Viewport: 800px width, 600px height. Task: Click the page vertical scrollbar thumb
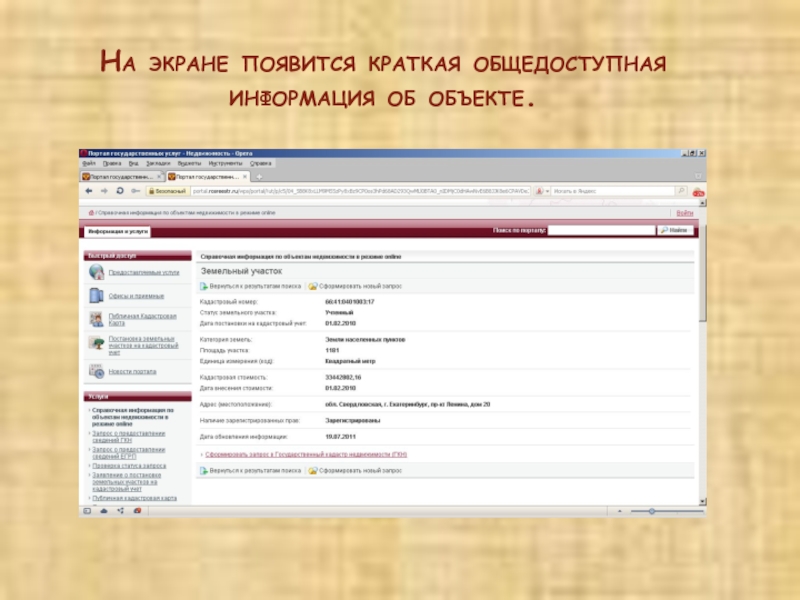703,273
